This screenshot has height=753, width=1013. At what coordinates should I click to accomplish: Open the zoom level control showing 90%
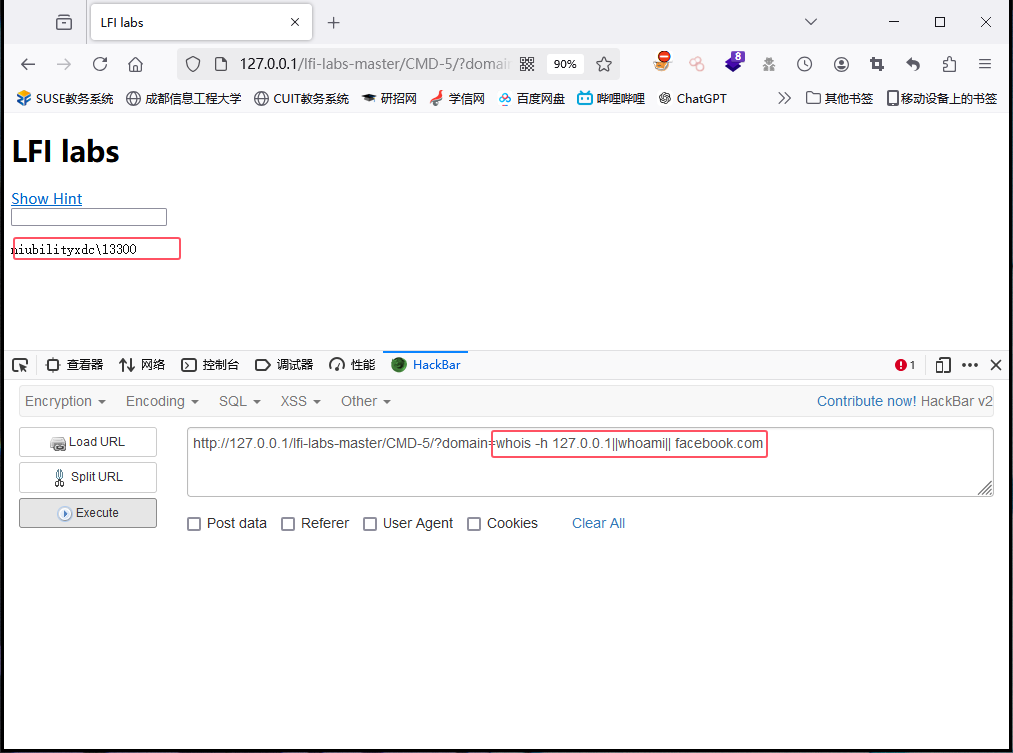click(564, 63)
